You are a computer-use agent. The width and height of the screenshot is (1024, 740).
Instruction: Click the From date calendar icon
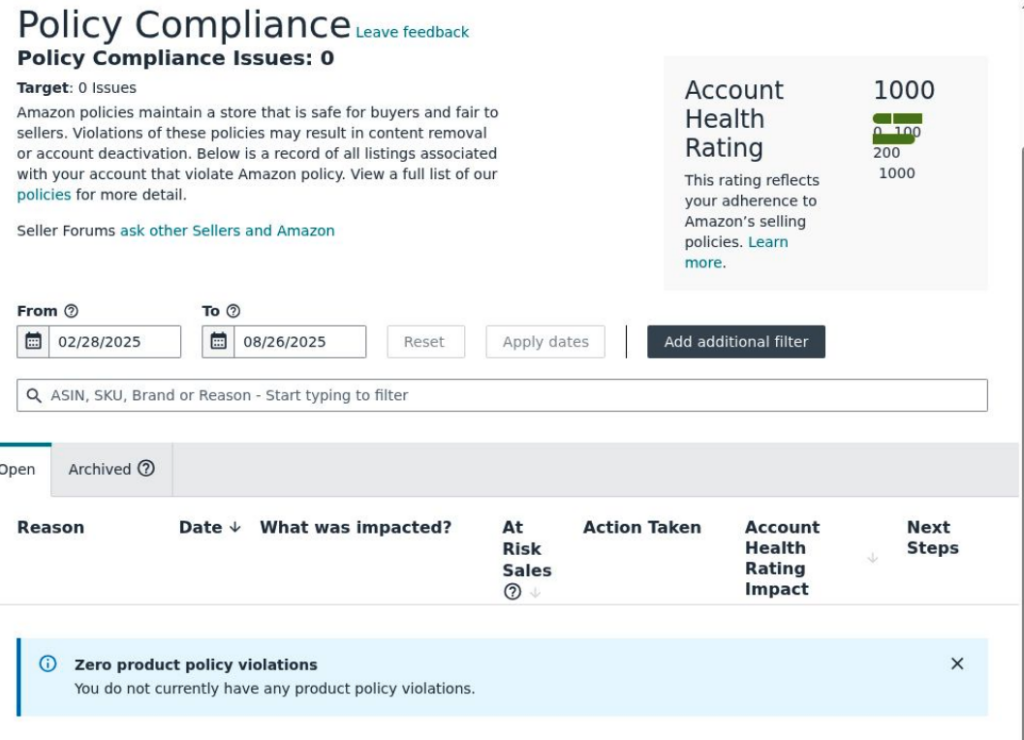click(x=33, y=342)
